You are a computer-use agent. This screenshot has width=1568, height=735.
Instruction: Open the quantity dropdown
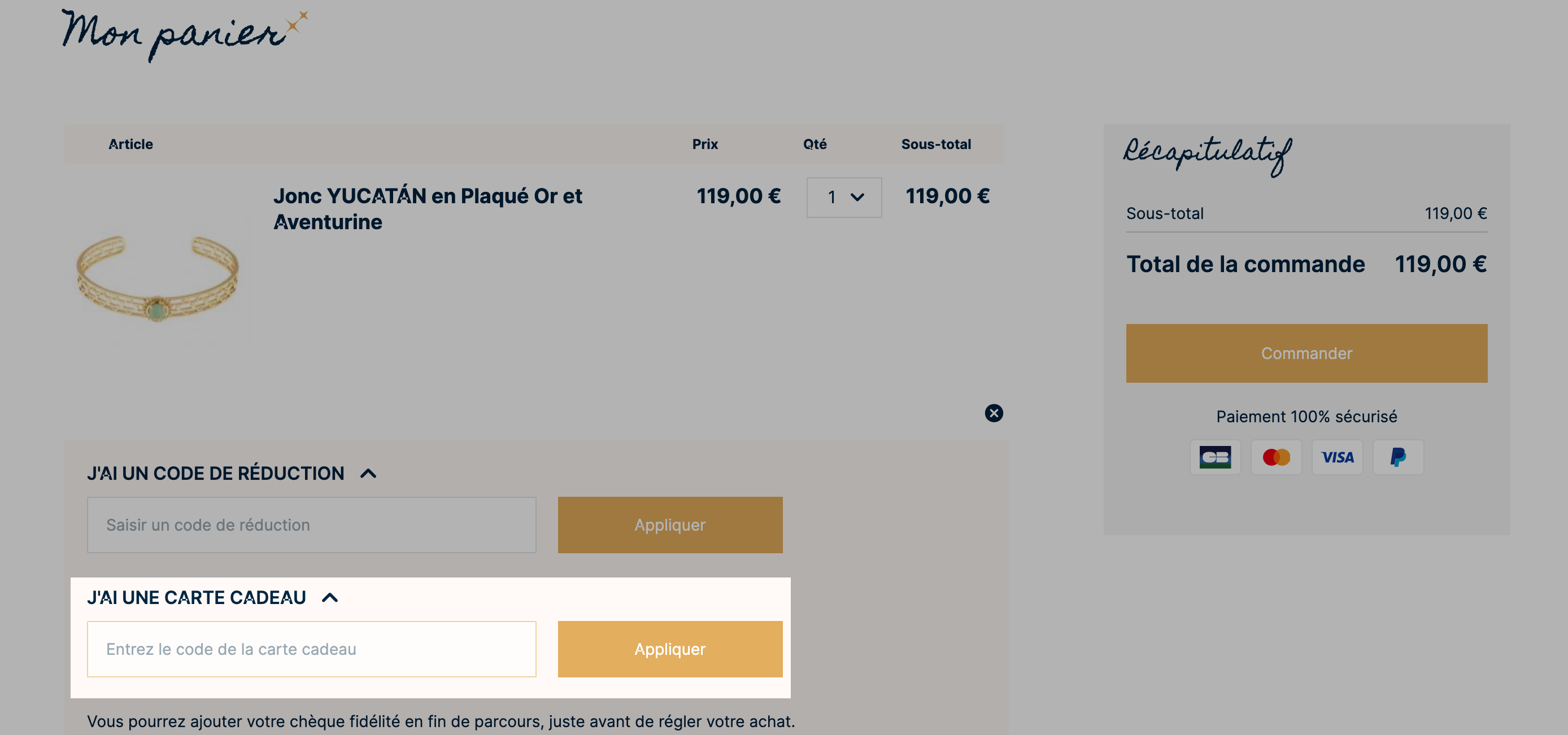(844, 197)
